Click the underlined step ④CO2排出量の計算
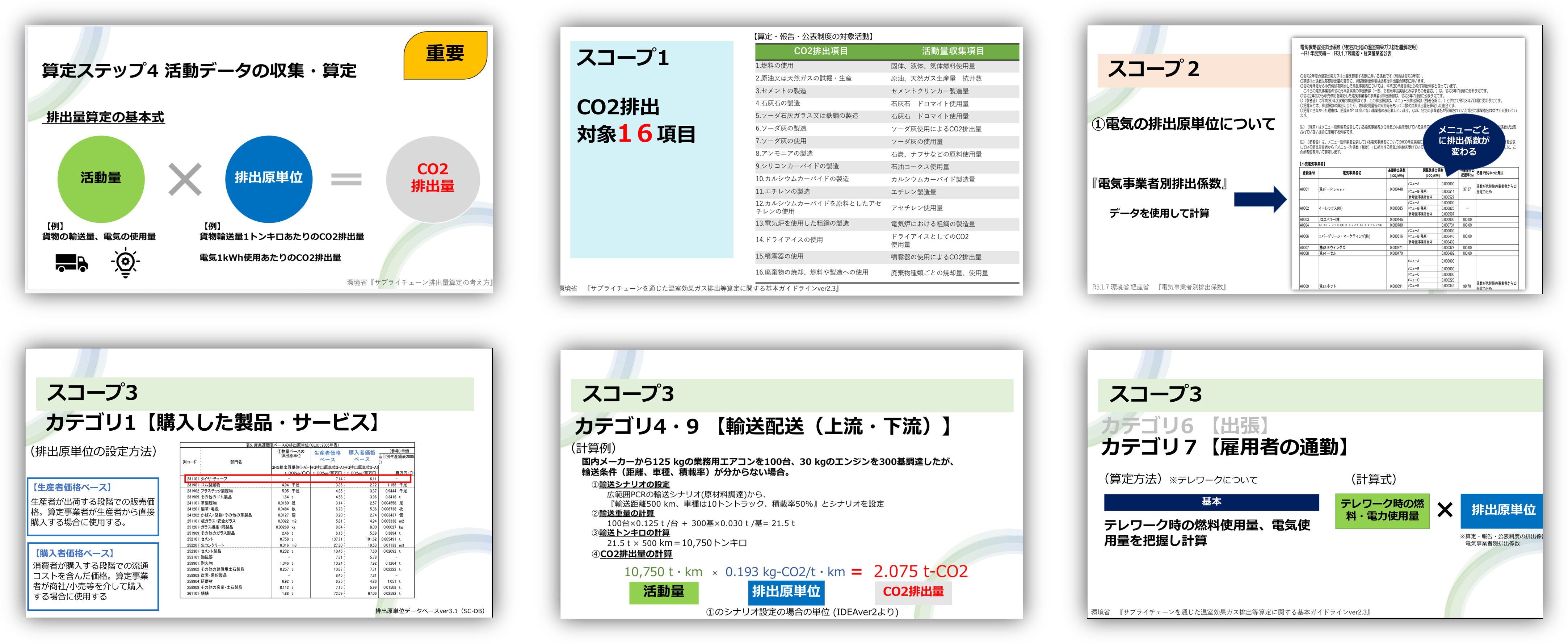 point(631,554)
